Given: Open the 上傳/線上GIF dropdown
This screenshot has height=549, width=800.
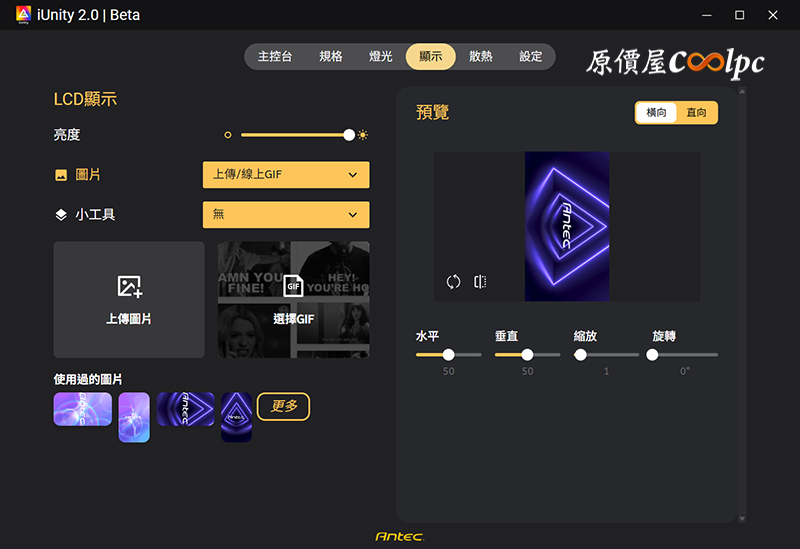Looking at the screenshot, I should point(286,175).
